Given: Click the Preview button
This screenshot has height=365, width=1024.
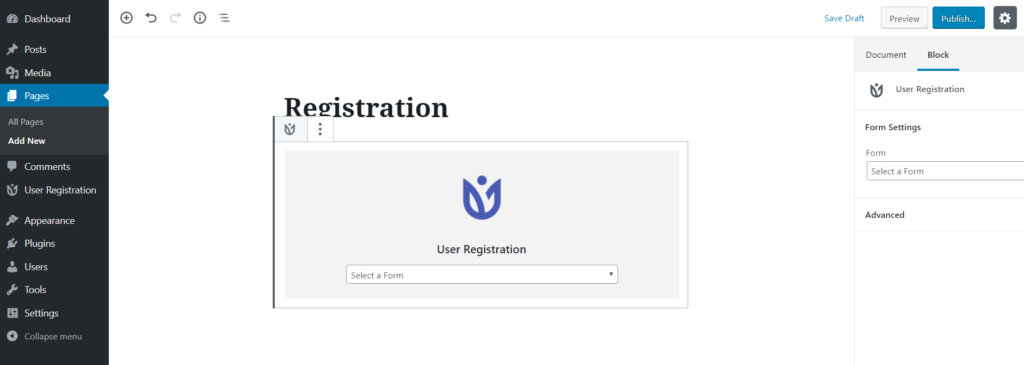Looking at the screenshot, I should [x=904, y=18].
